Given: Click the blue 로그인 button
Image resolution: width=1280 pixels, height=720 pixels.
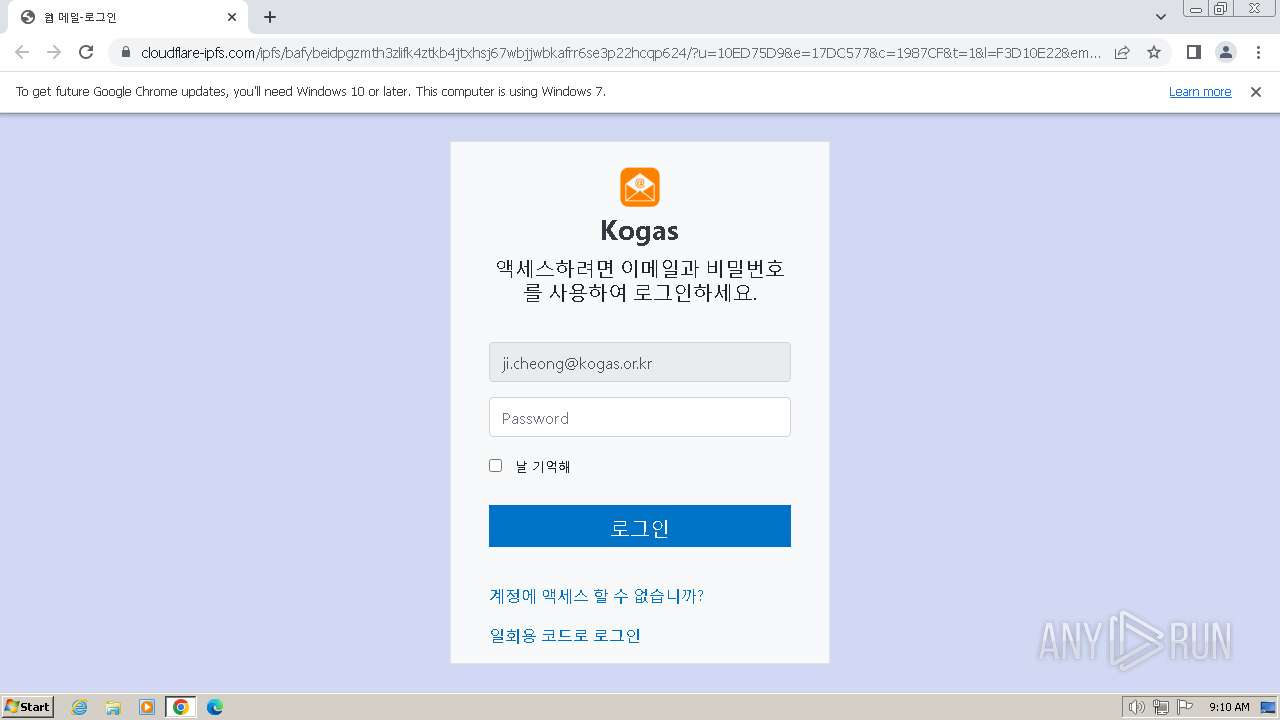Looking at the screenshot, I should pos(640,526).
